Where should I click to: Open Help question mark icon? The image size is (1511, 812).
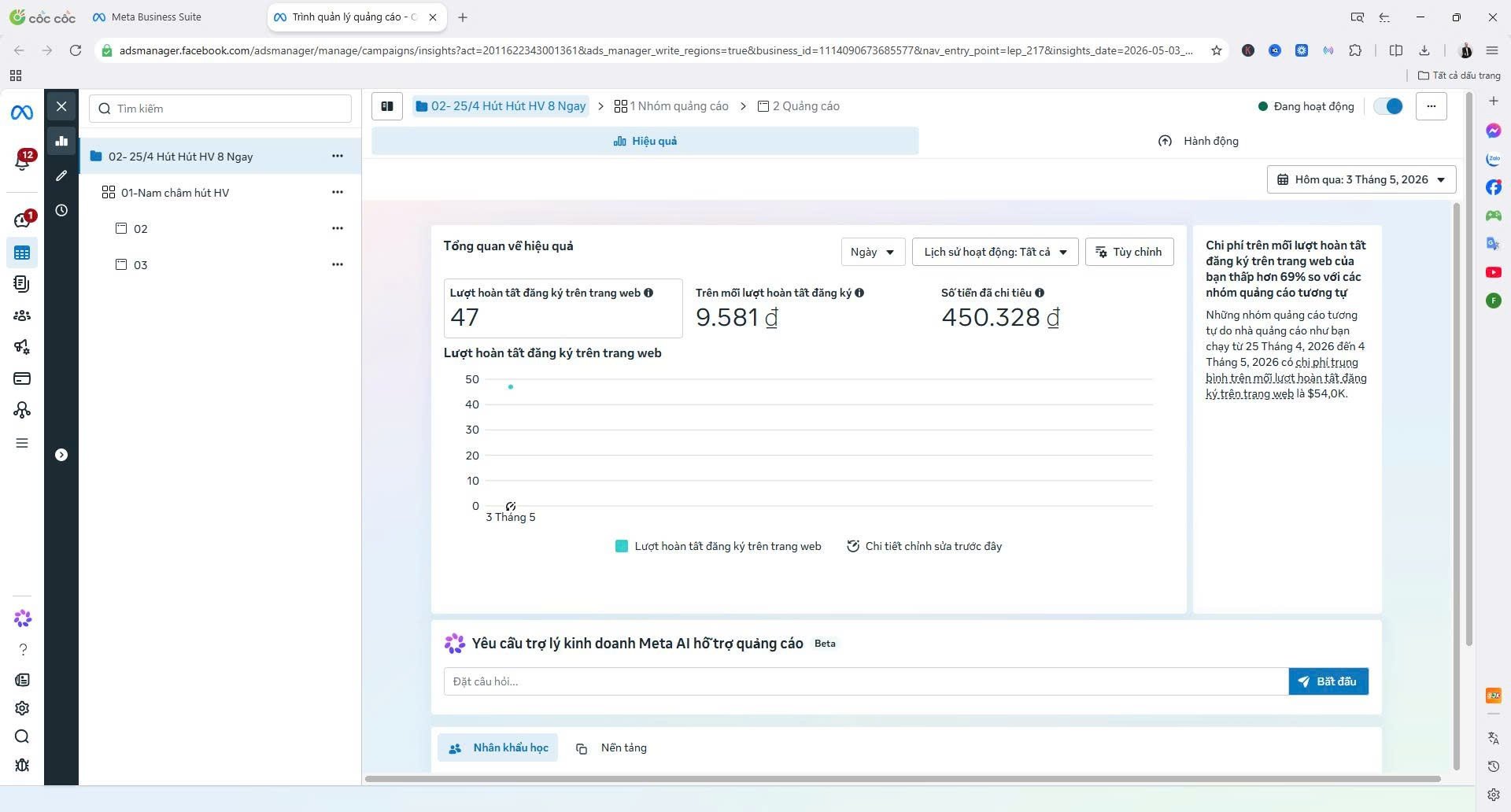click(22, 649)
